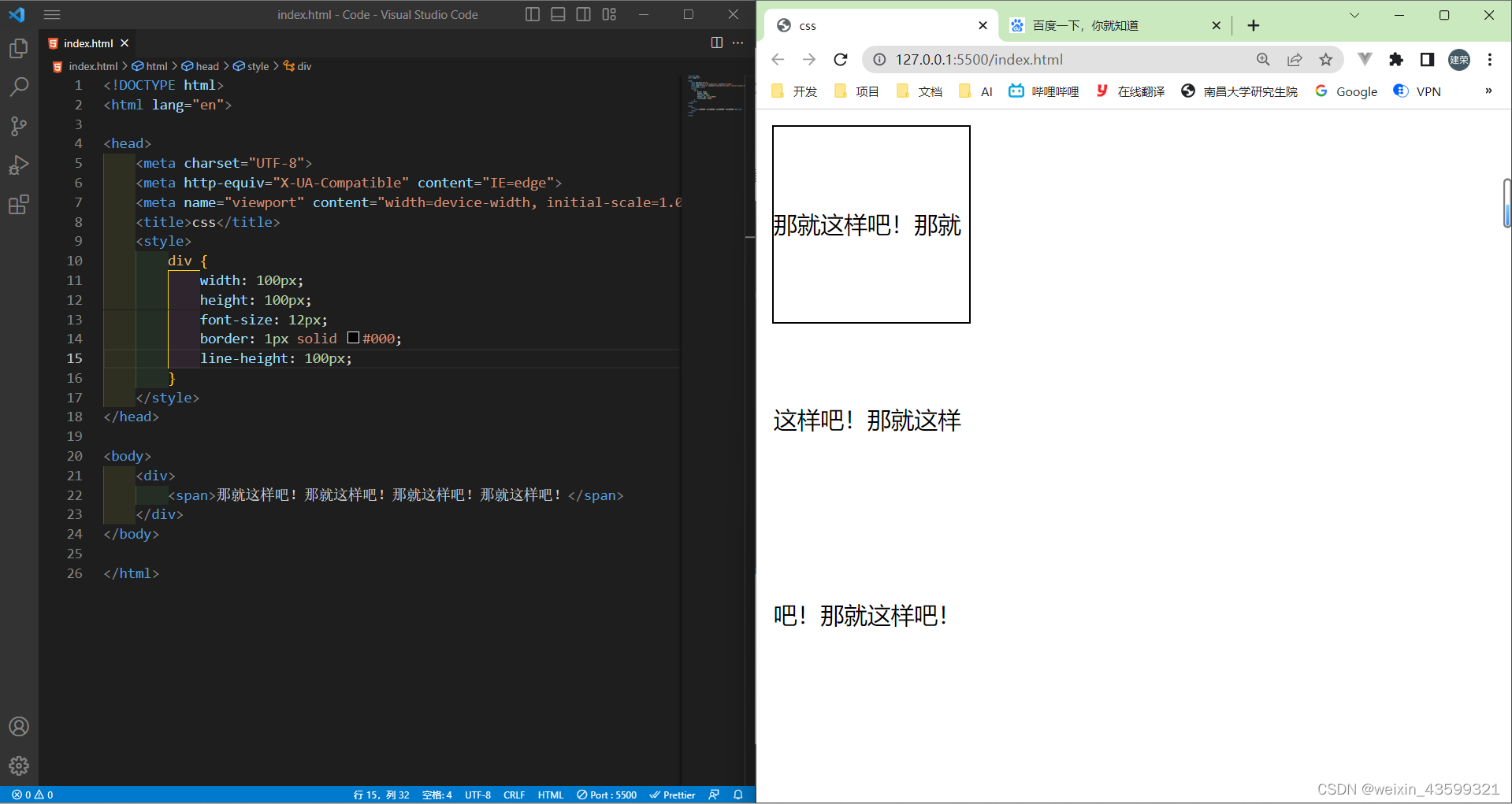Share this page icon in address bar
Image resolution: width=1512 pixels, height=804 pixels.
click(x=1295, y=59)
